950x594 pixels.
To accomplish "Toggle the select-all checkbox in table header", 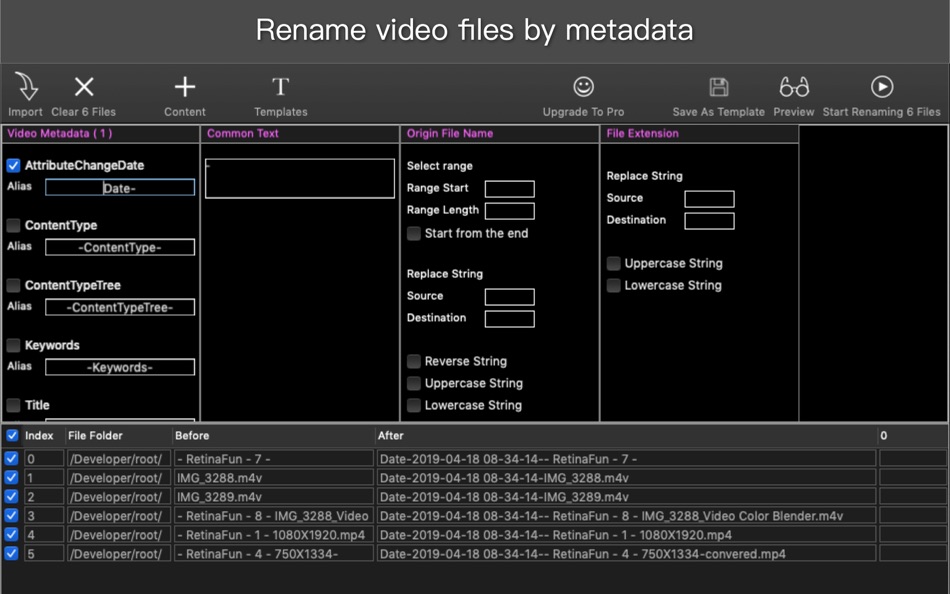I will [12, 435].
